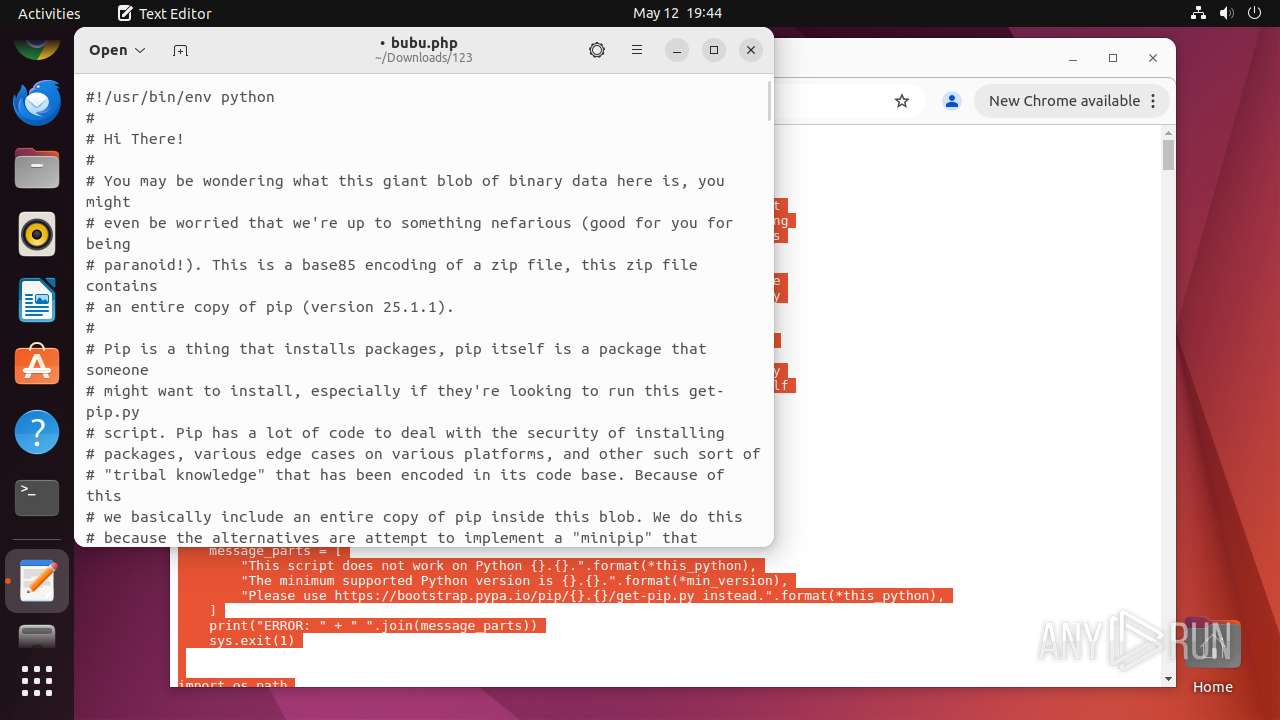Maximize the Text Editor window

point(714,50)
